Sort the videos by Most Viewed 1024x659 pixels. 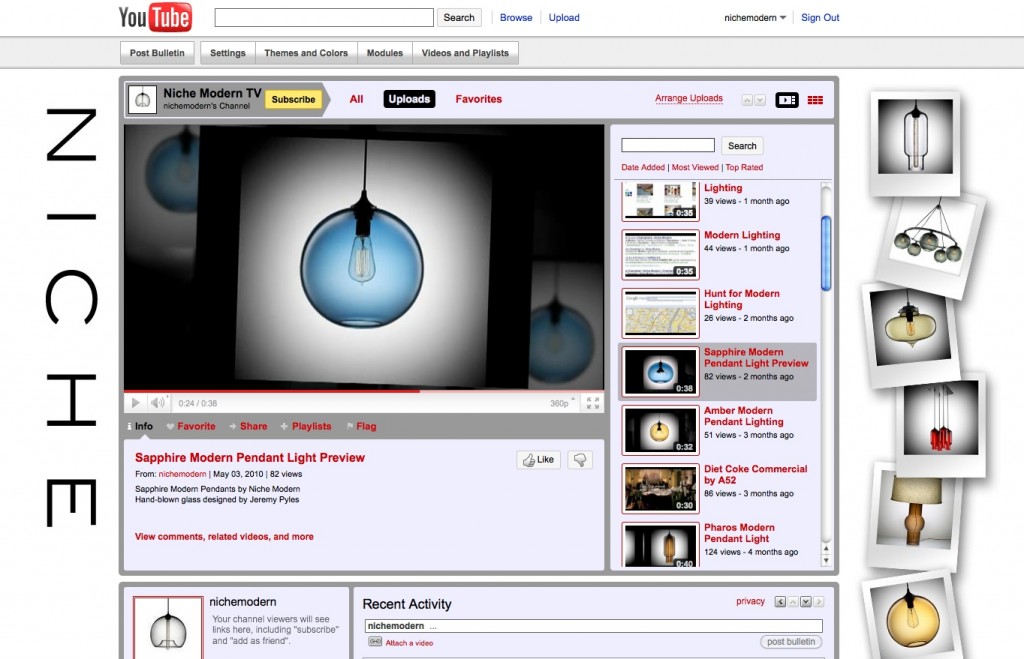point(694,168)
